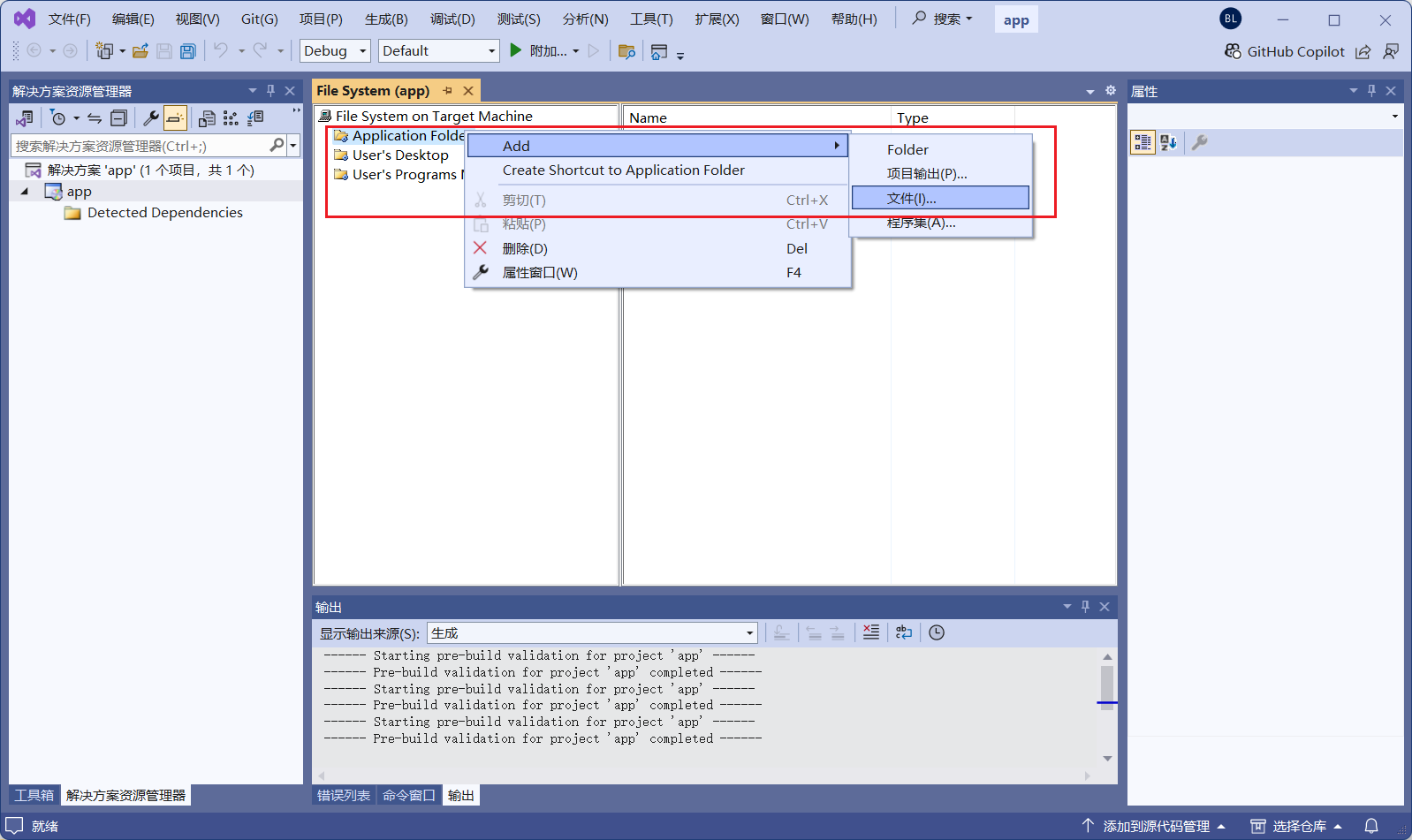Click the solution/folder view switch icon in Solution Explorer

pyautogui.click(x=25, y=117)
